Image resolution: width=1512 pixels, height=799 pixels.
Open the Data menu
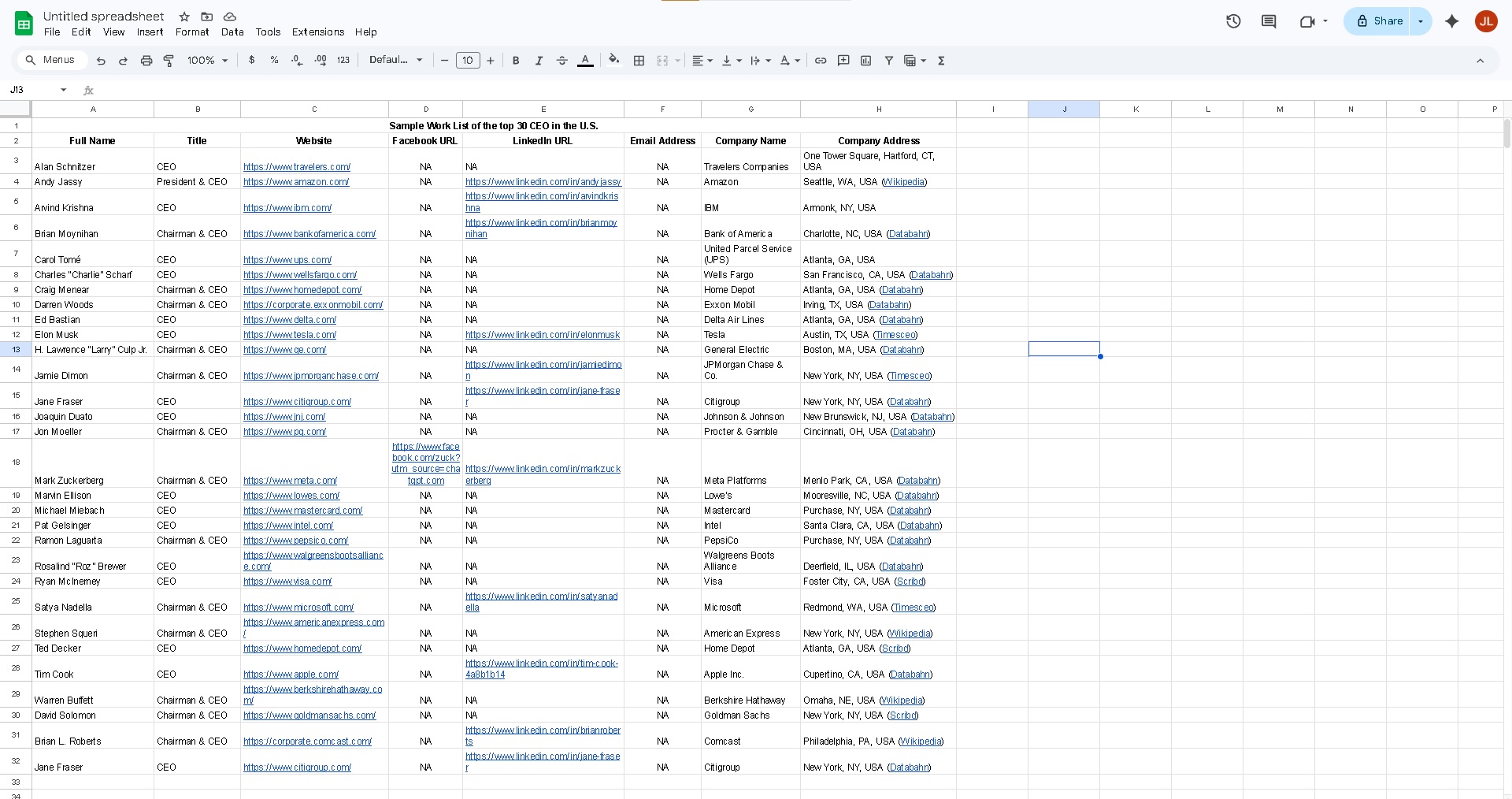tap(232, 32)
